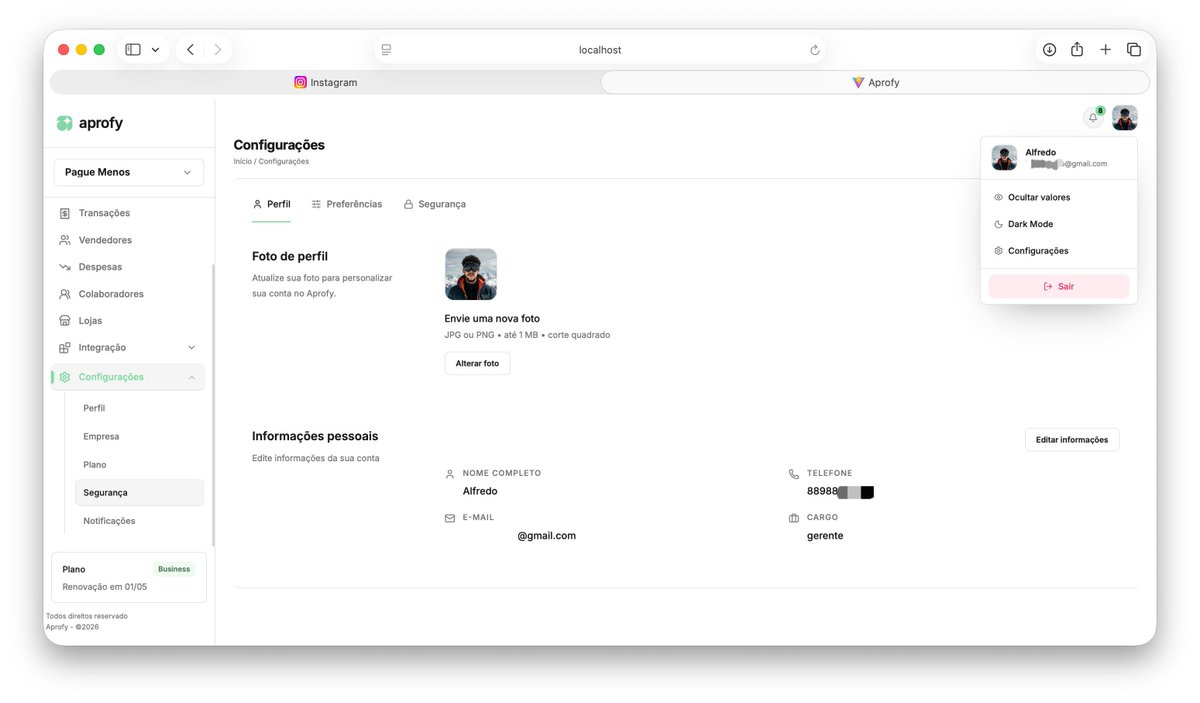
Task: Click the Editar informações button
Action: click(x=1072, y=440)
